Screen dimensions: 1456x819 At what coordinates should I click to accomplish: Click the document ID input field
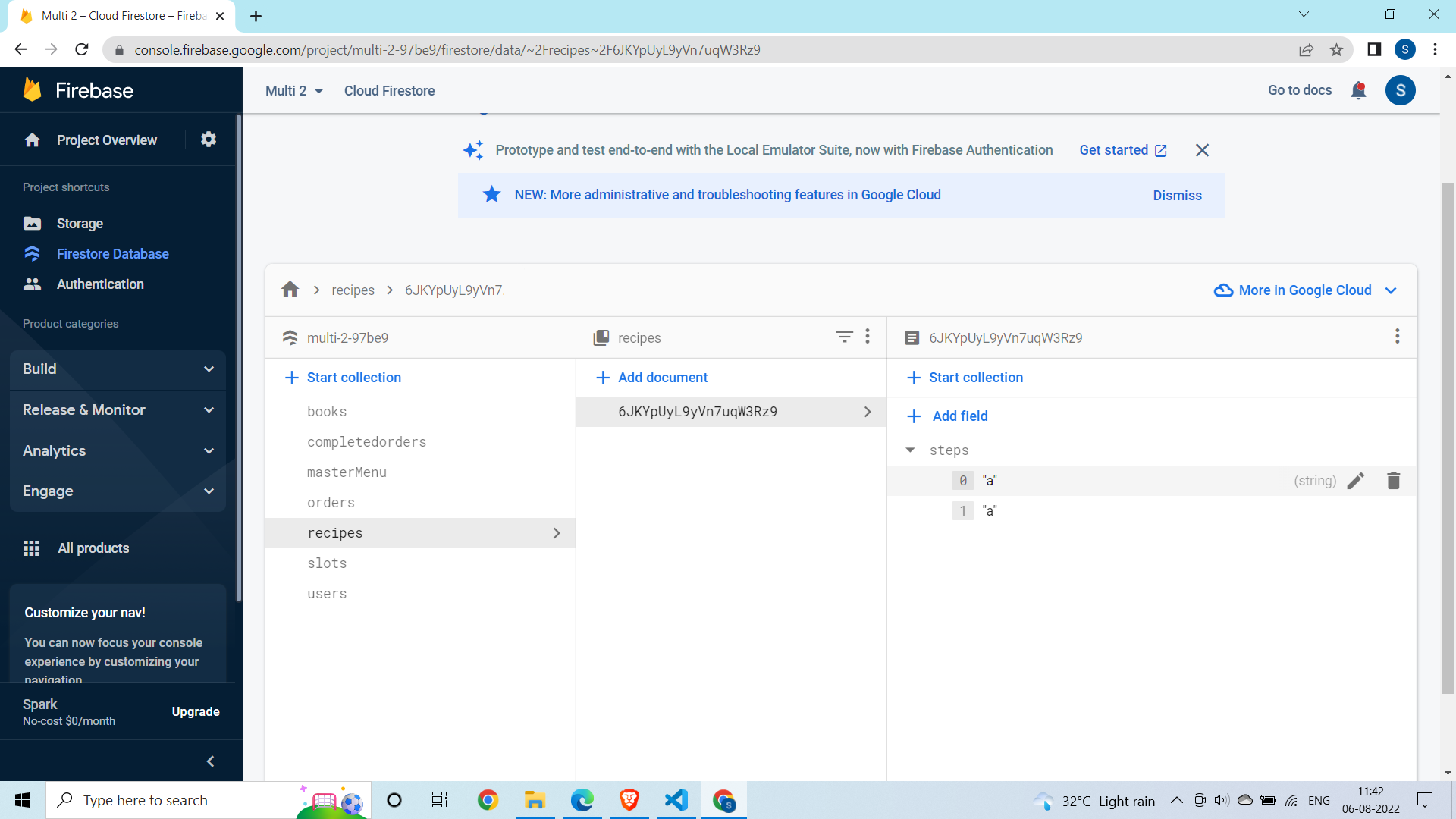pyautogui.click(x=697, y=411)
